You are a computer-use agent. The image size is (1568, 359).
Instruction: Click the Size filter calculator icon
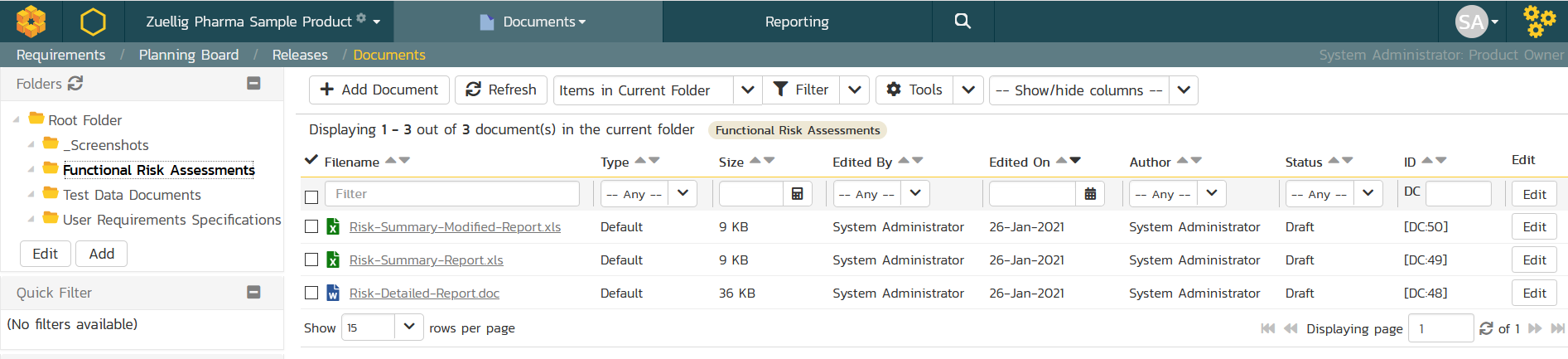[x=797, y=194]
